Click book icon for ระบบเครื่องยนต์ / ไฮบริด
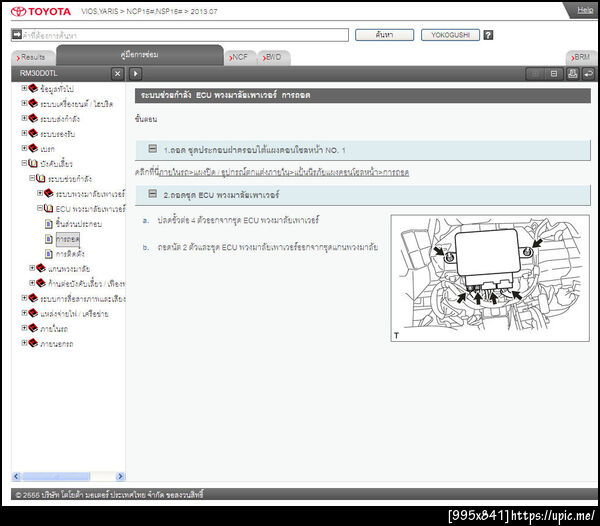 (33, 103)
